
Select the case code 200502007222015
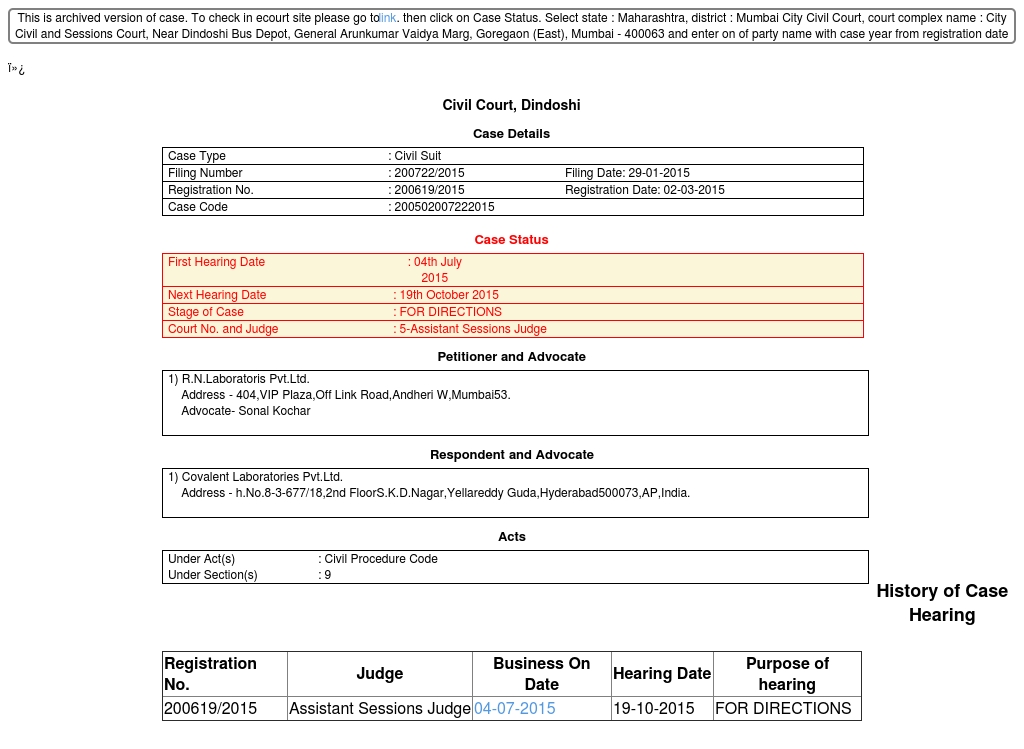coord(444,207)
